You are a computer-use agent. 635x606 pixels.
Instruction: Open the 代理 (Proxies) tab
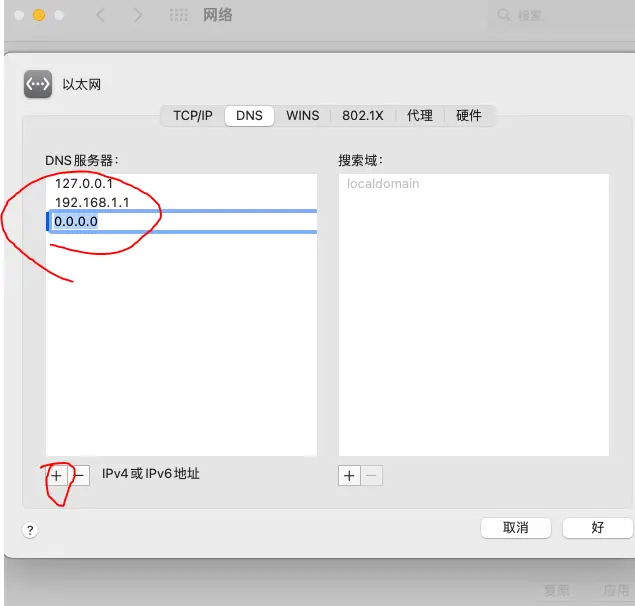(420, 116)
